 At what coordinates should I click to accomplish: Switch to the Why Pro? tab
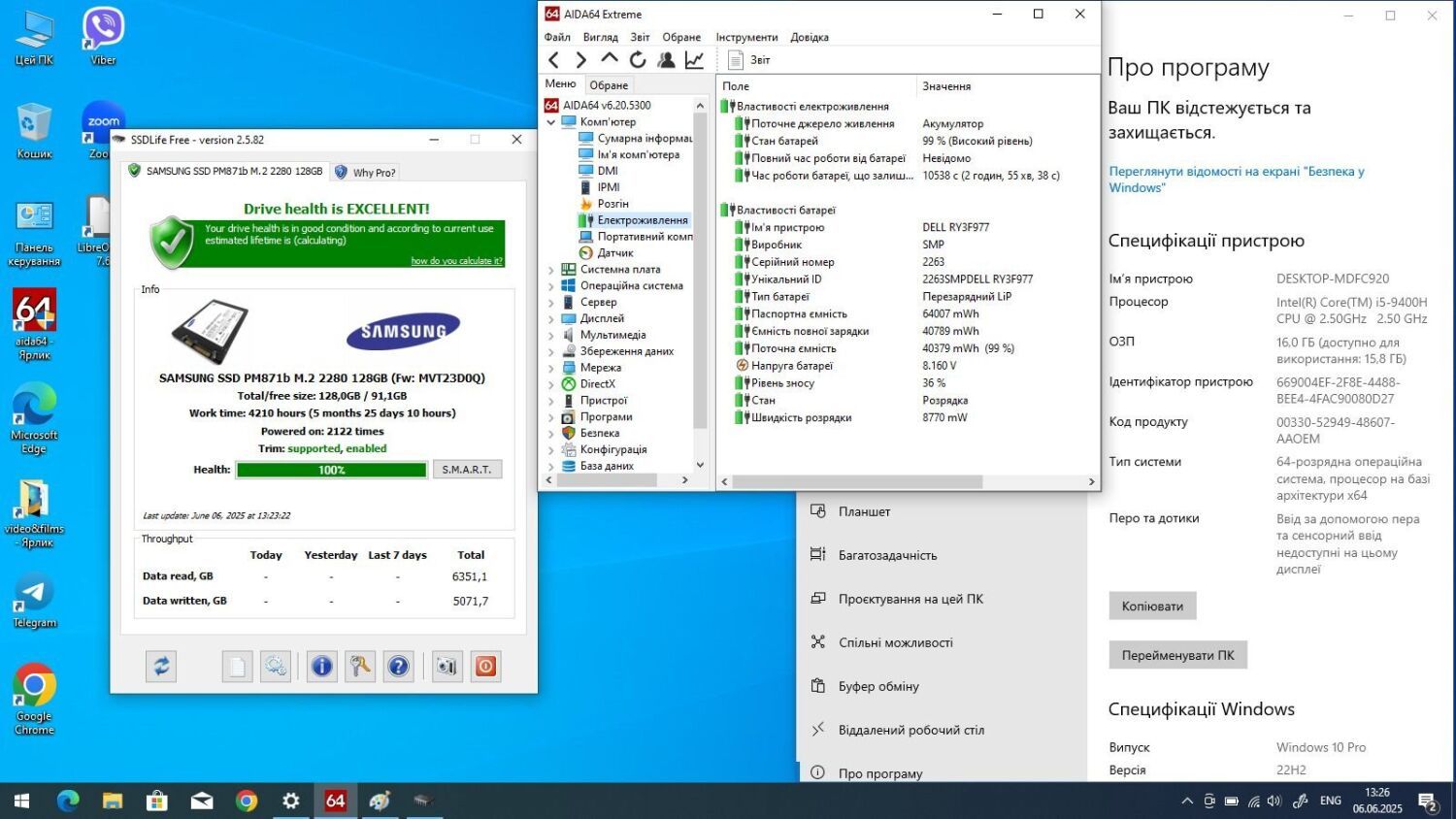point(366,172)
